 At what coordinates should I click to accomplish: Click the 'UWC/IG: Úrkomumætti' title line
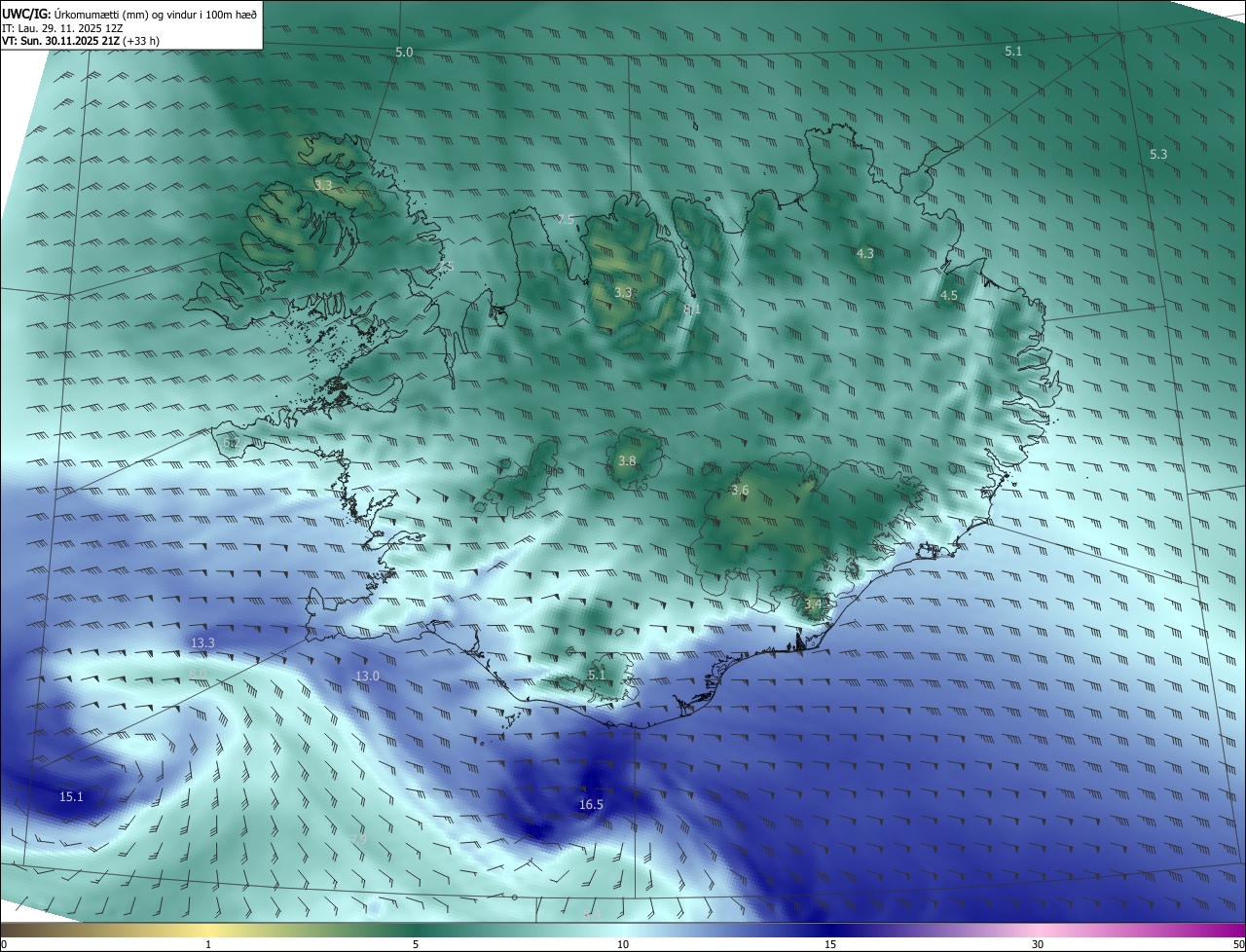[129, 14]
